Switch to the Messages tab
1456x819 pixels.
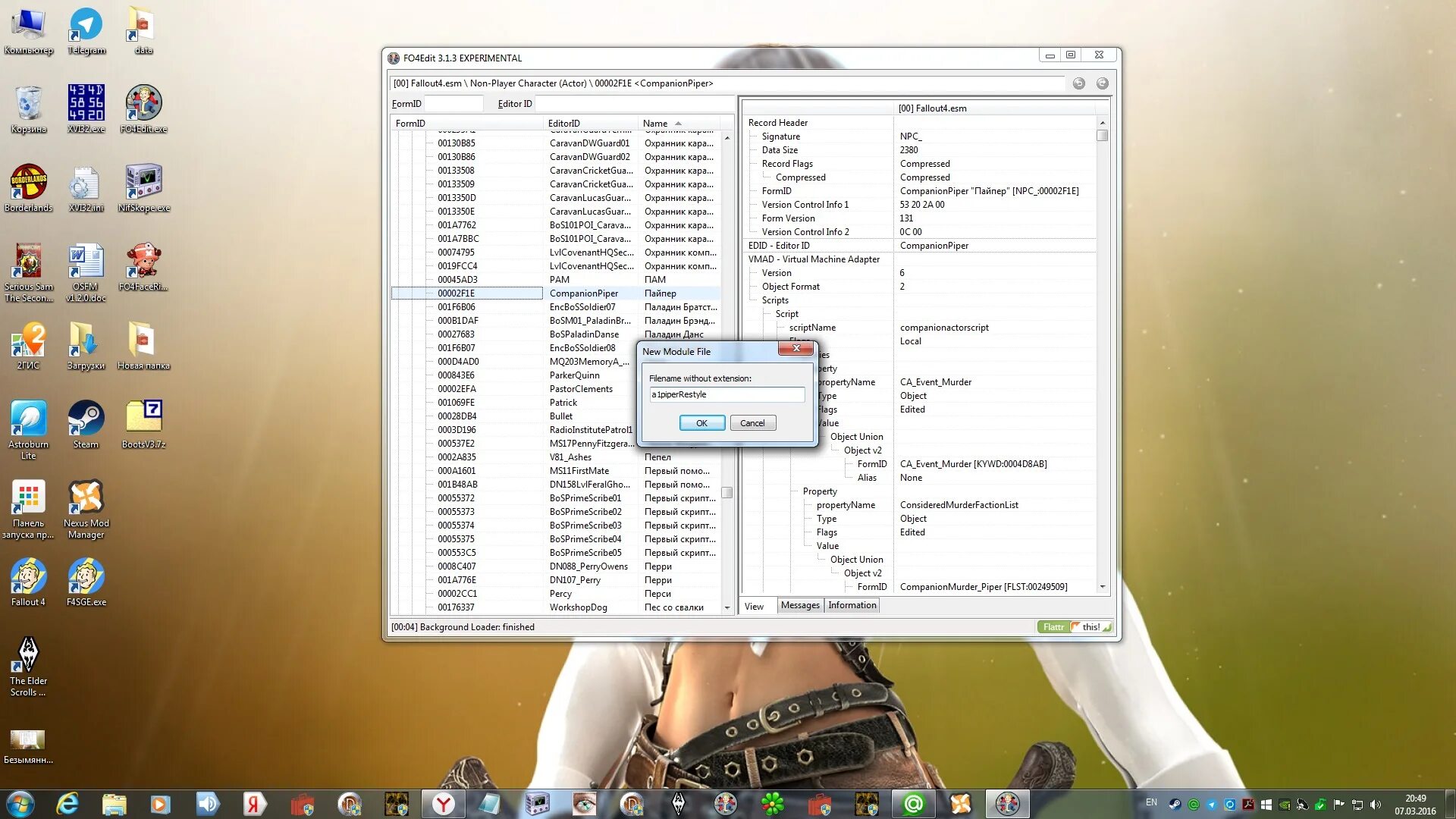[x=800, y=605]
